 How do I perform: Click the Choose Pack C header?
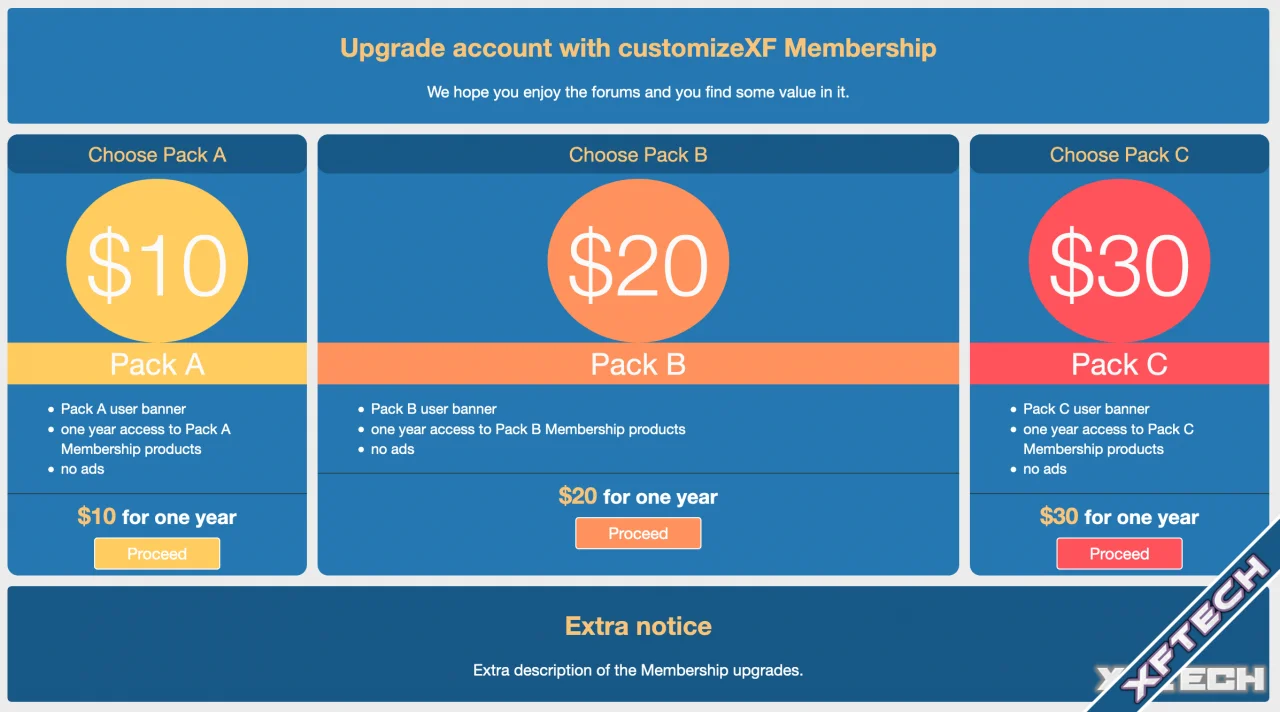1119,154
